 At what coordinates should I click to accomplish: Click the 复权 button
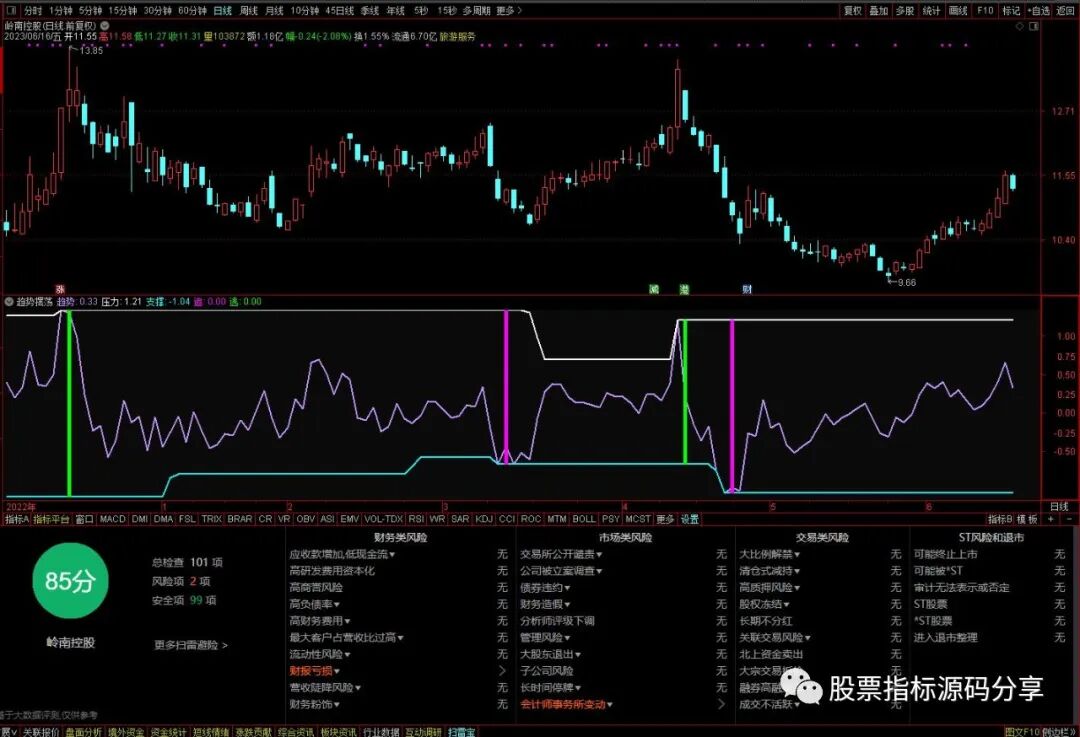click(853, 10)
